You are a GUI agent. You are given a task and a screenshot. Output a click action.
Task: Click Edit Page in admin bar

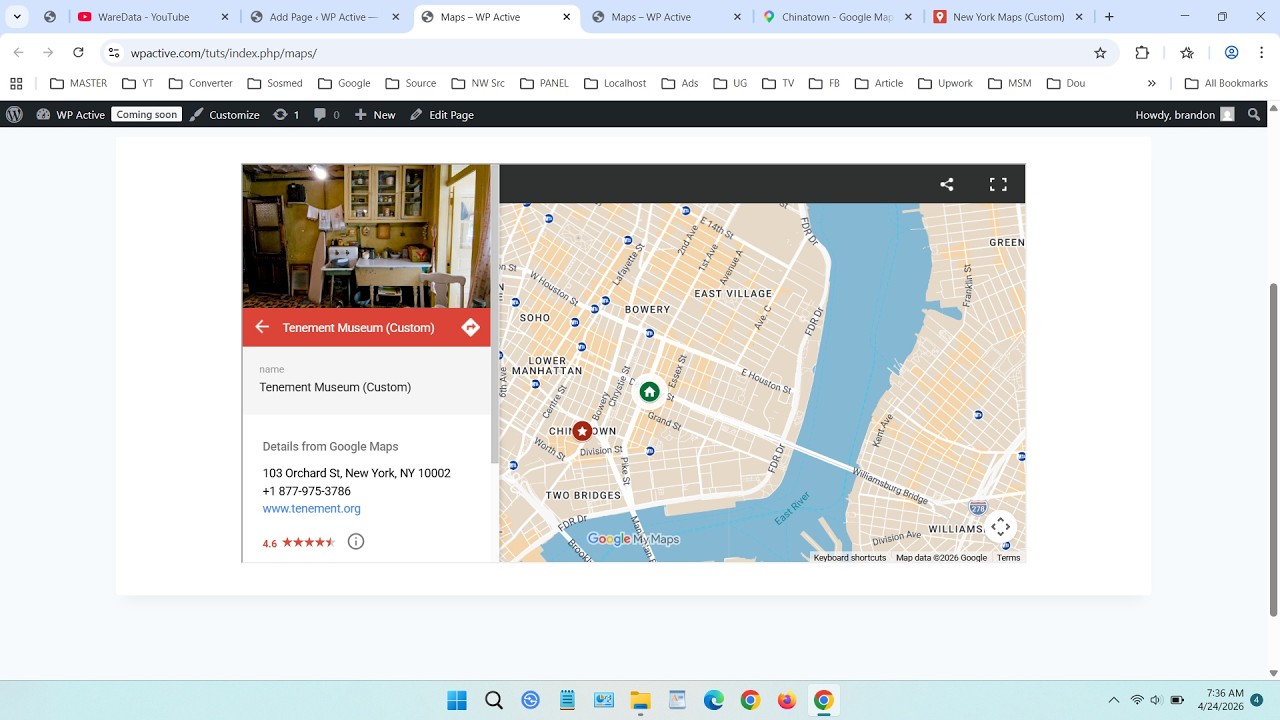tap(441, 115)
